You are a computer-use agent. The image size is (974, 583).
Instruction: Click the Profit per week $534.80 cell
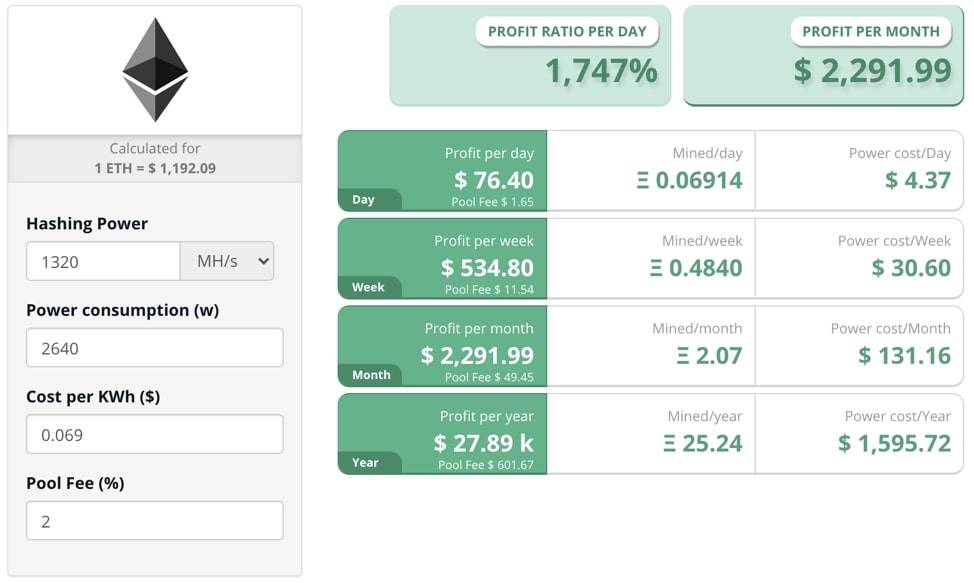tap(487, 268)
